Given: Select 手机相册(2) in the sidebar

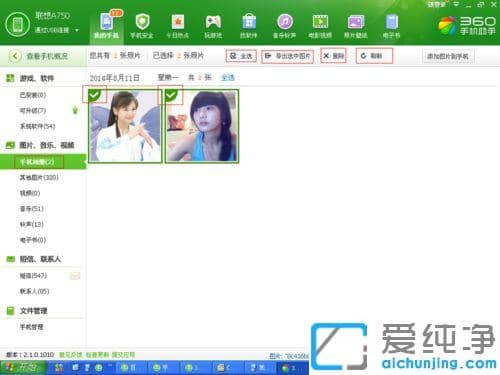Looking at the screenshot, I should [43, 162].
